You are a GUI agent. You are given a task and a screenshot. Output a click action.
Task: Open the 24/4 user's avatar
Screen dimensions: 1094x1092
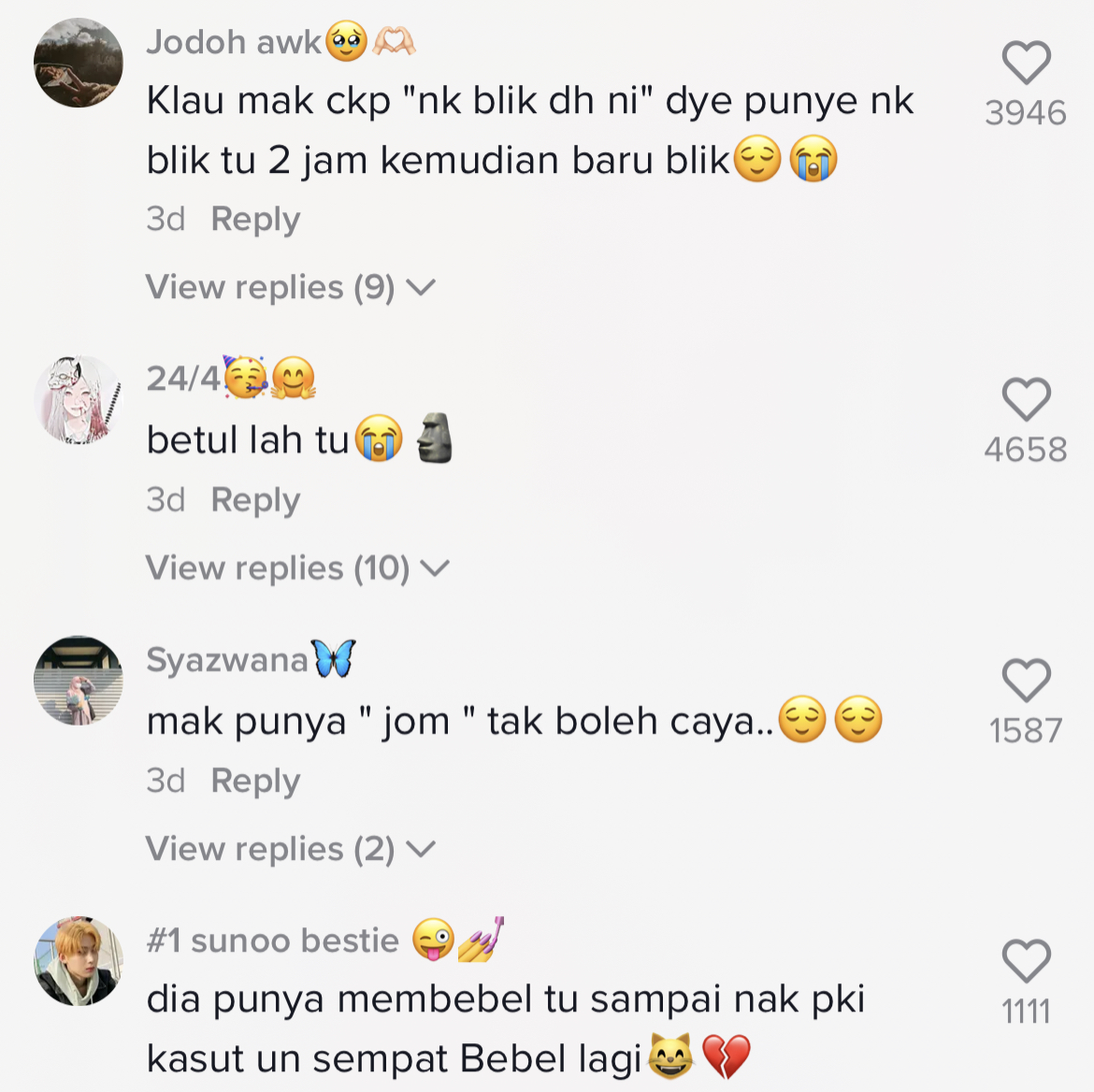79,399
